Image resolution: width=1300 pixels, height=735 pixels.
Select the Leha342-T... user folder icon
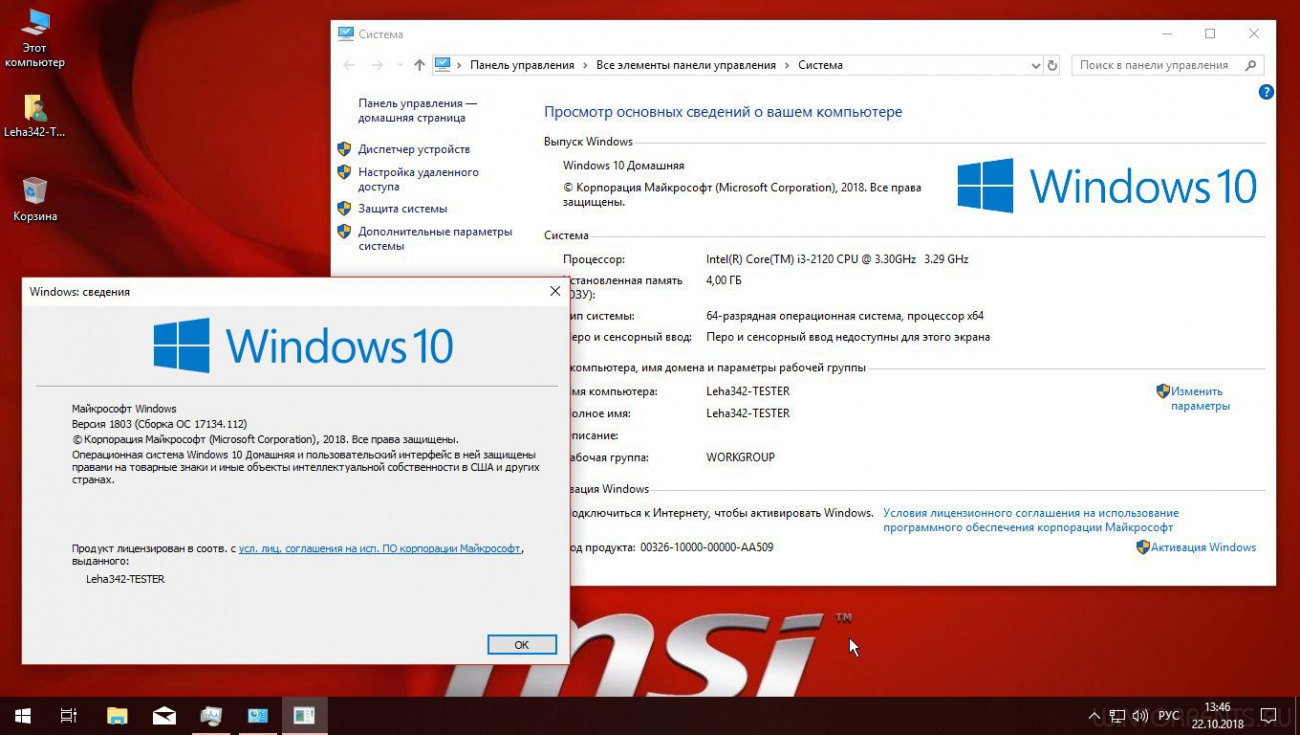coord(34,116)
